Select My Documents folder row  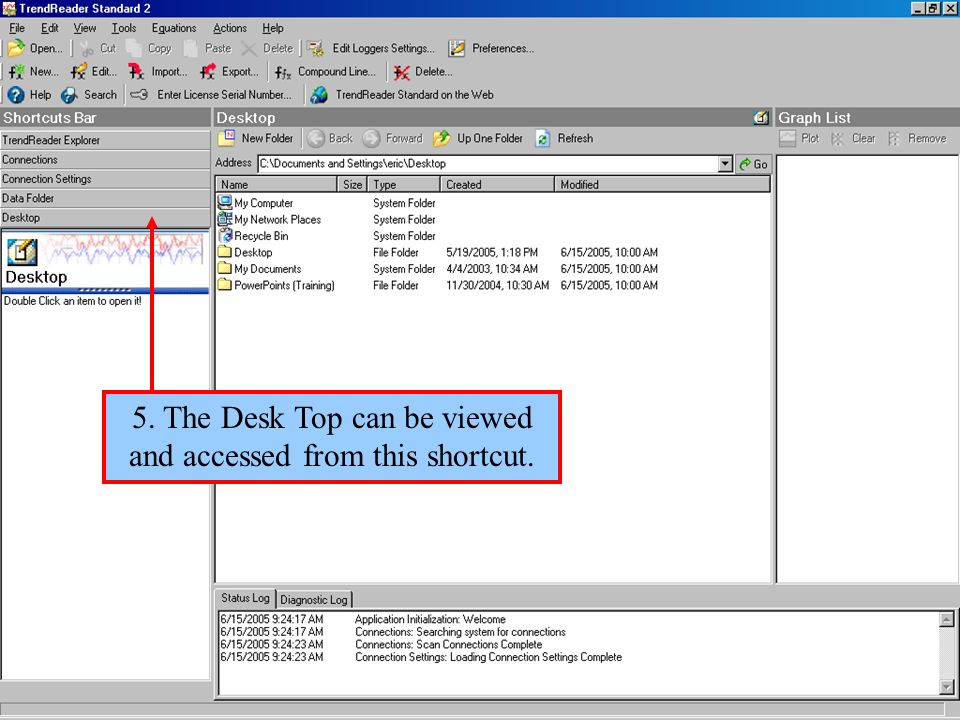260,269
